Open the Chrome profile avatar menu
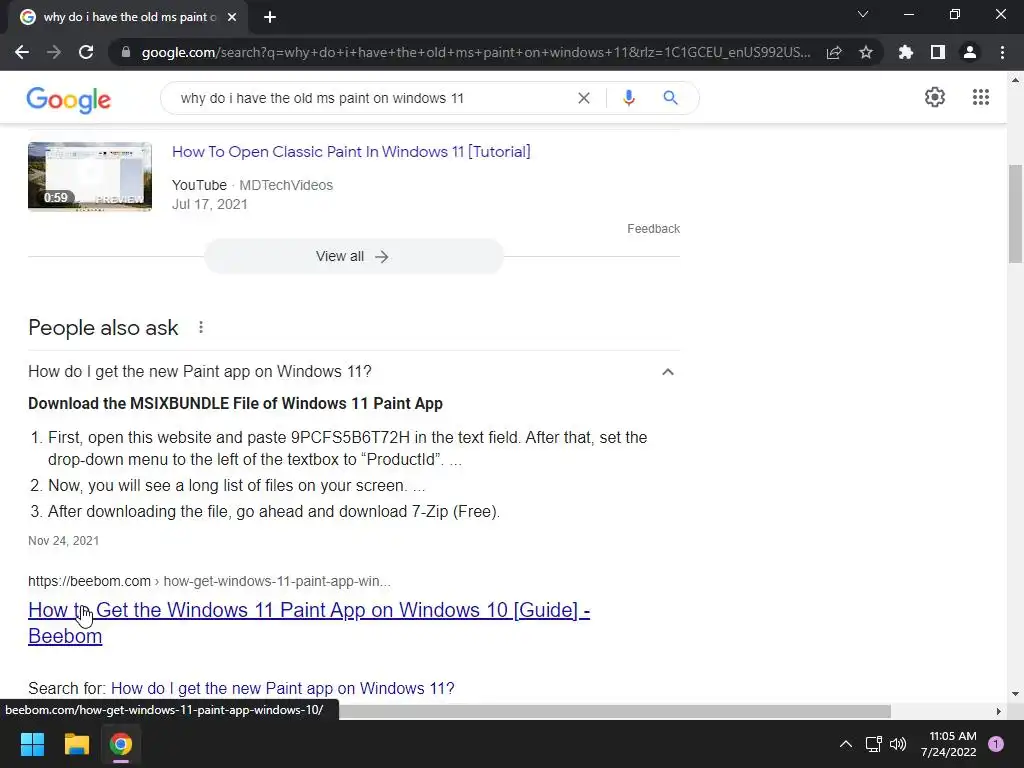This screenshot has height=768, width=1024. (970, 52)
